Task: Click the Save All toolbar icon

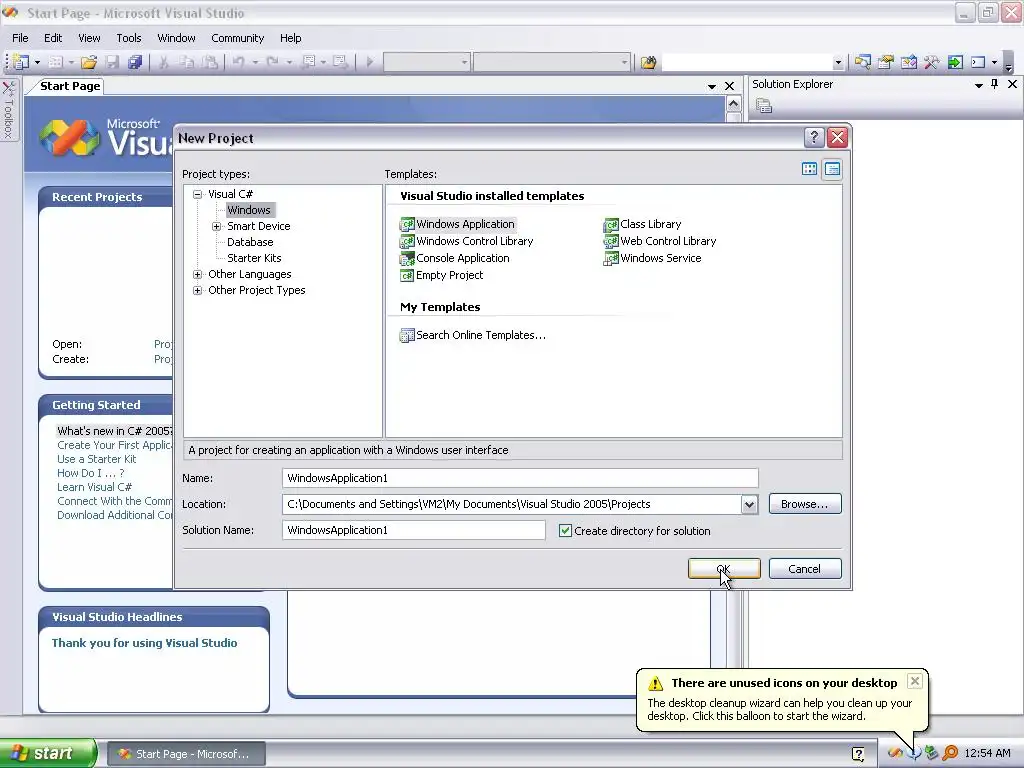Action: pos(135,62)
